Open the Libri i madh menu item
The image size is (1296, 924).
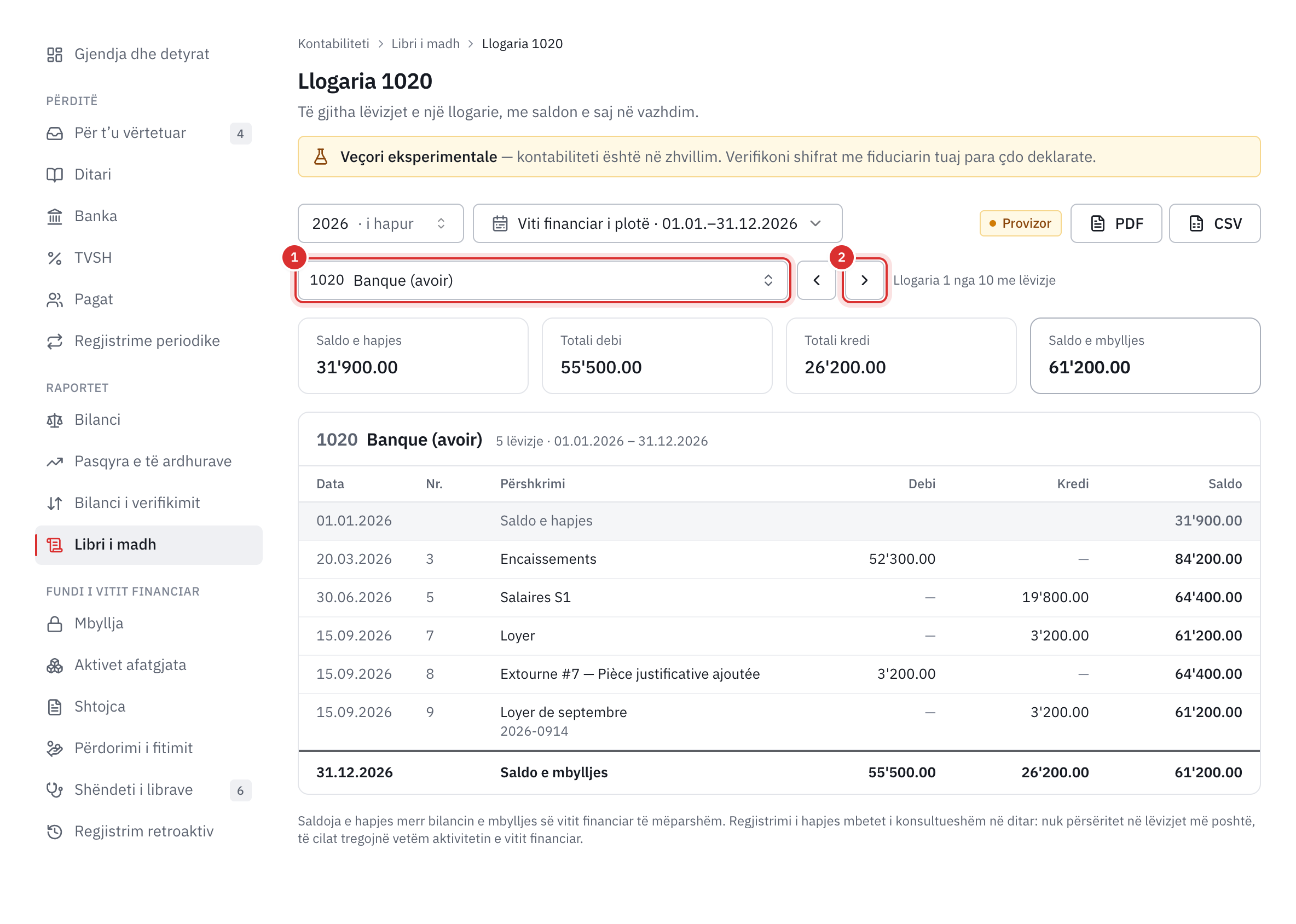(x=149, y=545)
